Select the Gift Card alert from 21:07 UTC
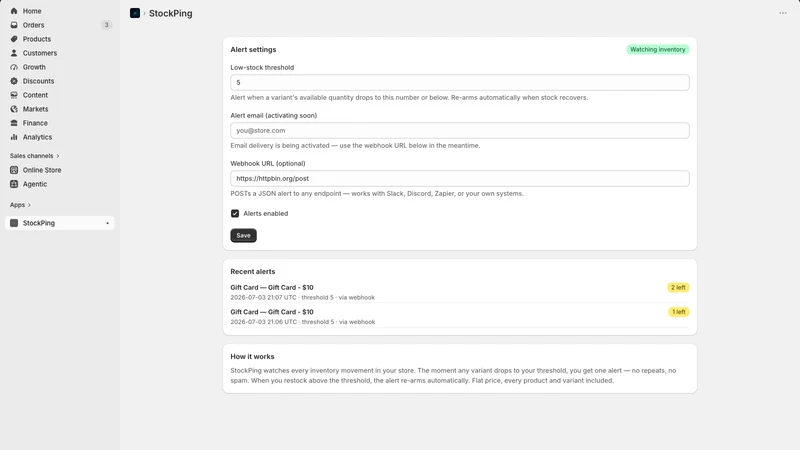 pos(460,292)
